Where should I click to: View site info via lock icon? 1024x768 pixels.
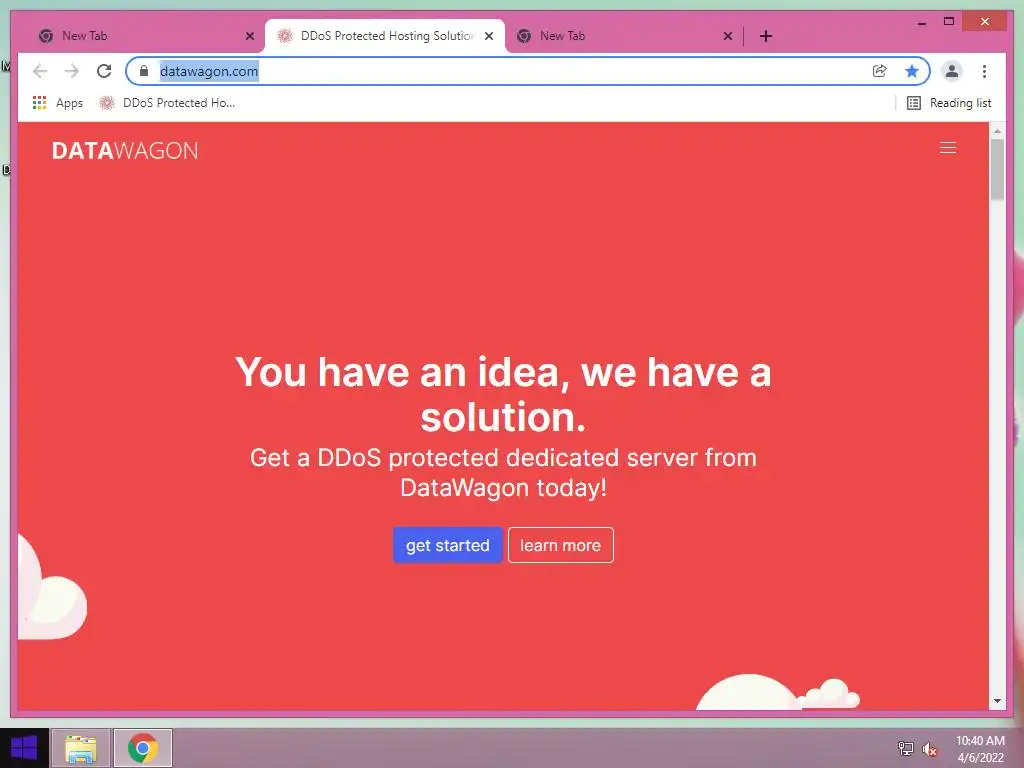(144, 71)
